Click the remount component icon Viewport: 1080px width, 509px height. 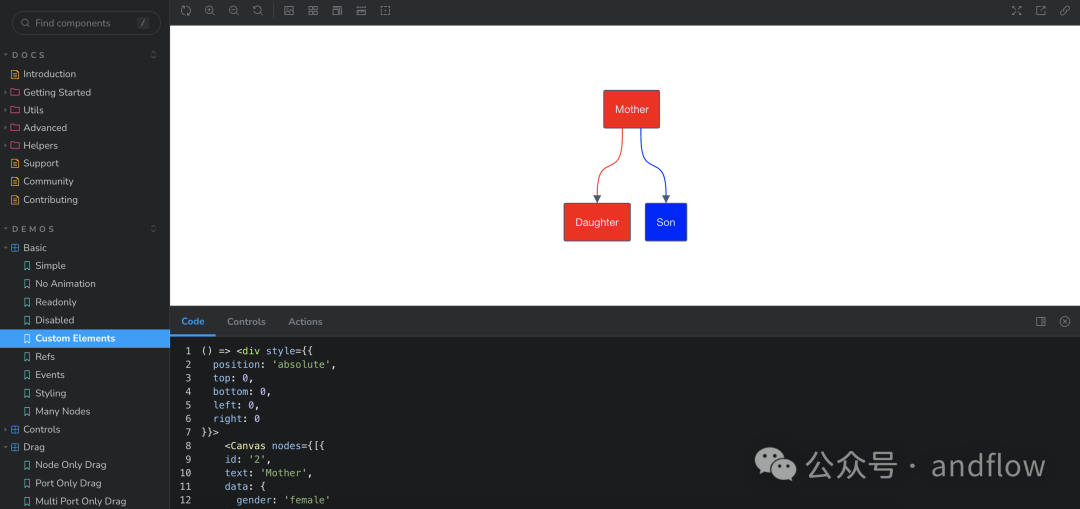pyautogui.click(x=186, y=11)
